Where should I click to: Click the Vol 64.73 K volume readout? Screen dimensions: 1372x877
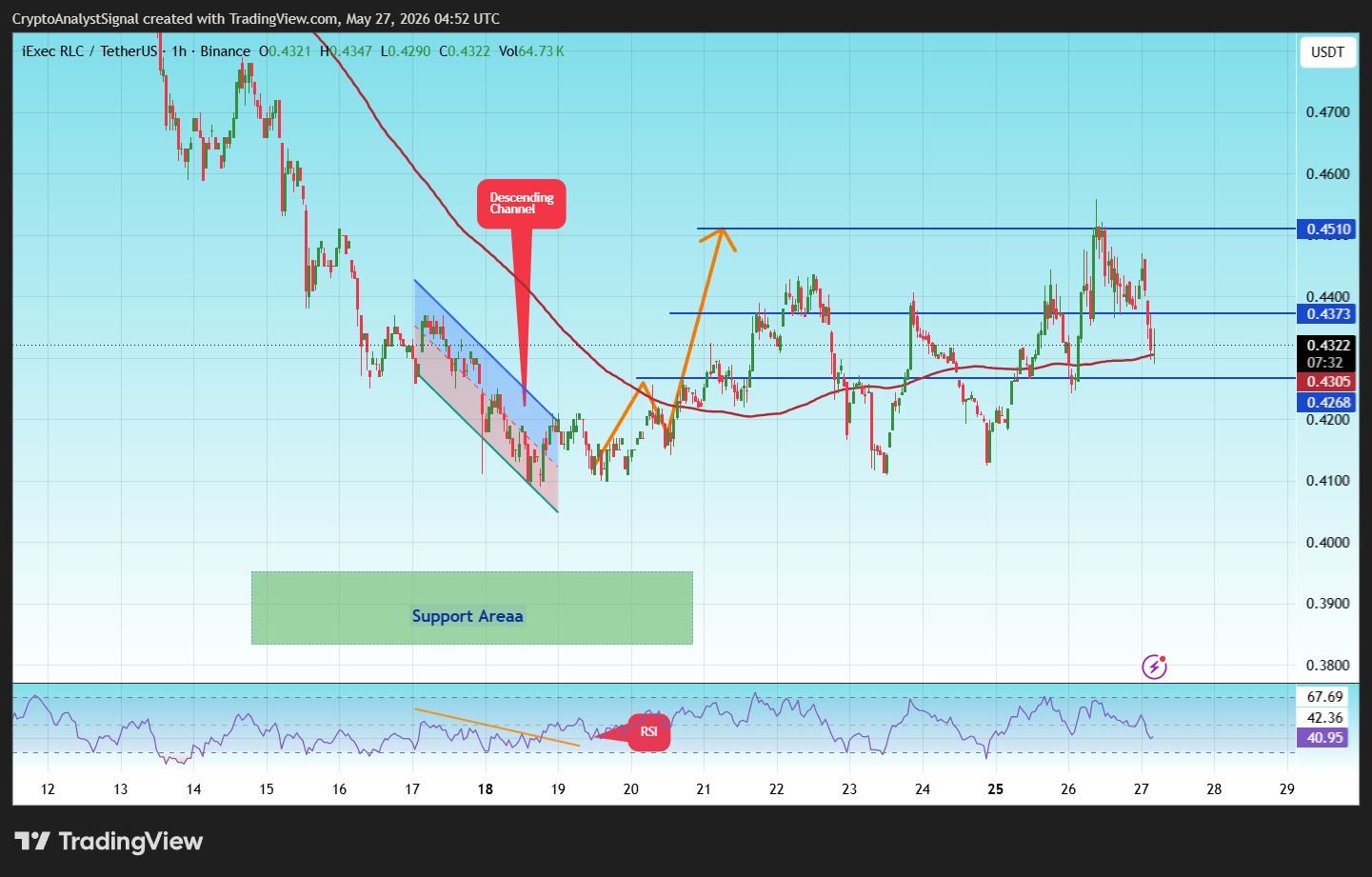(531, 51)
